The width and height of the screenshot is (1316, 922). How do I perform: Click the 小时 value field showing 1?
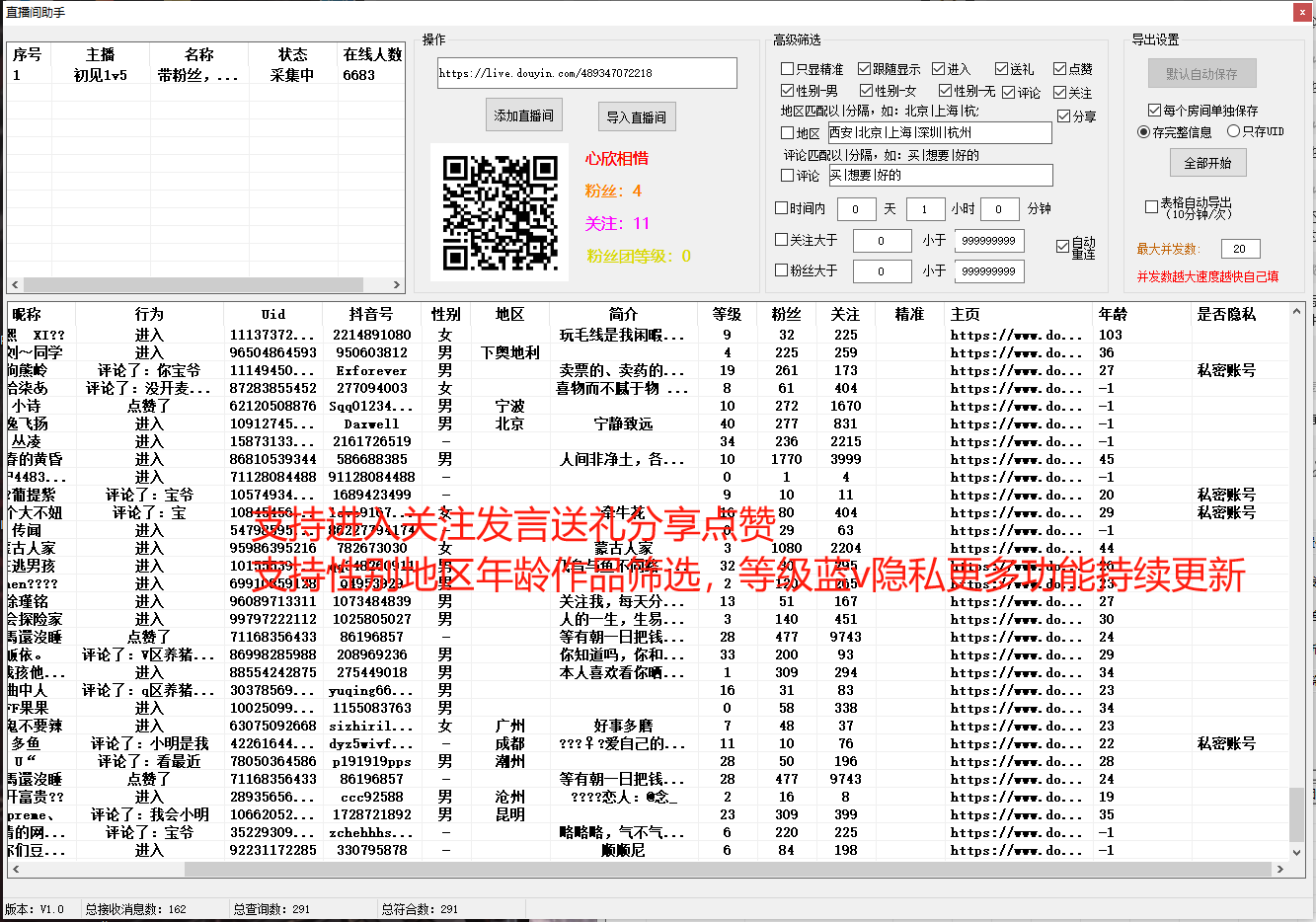point(925,209)
